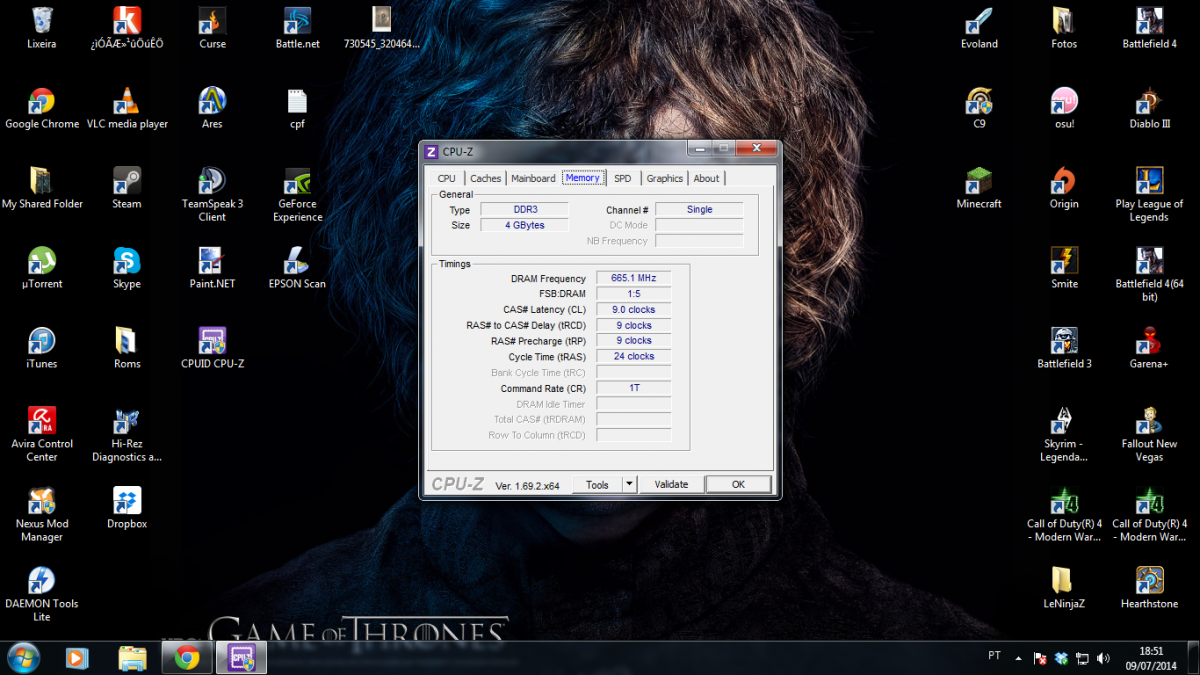Show hidden system tray icons
1200x675 pixels.
click(x=1019, y=658)
